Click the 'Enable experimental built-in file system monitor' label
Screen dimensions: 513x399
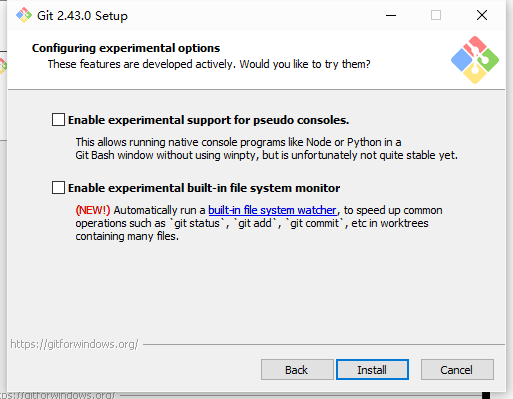[204, 188]
